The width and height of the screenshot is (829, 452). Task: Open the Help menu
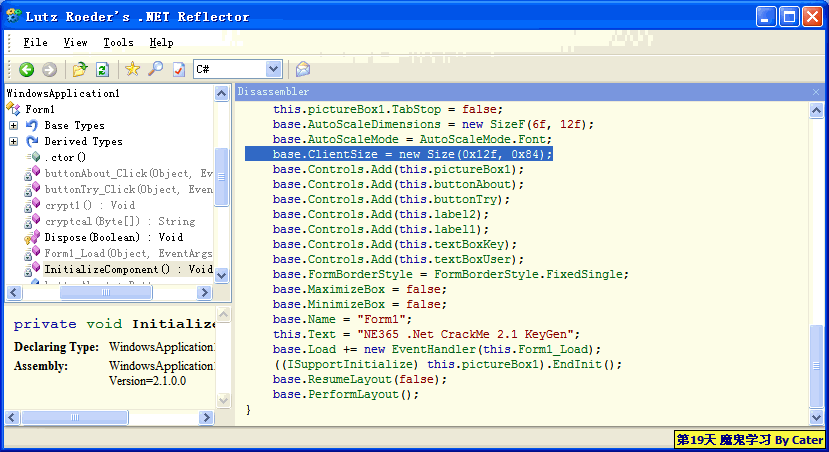coord(161,42)
